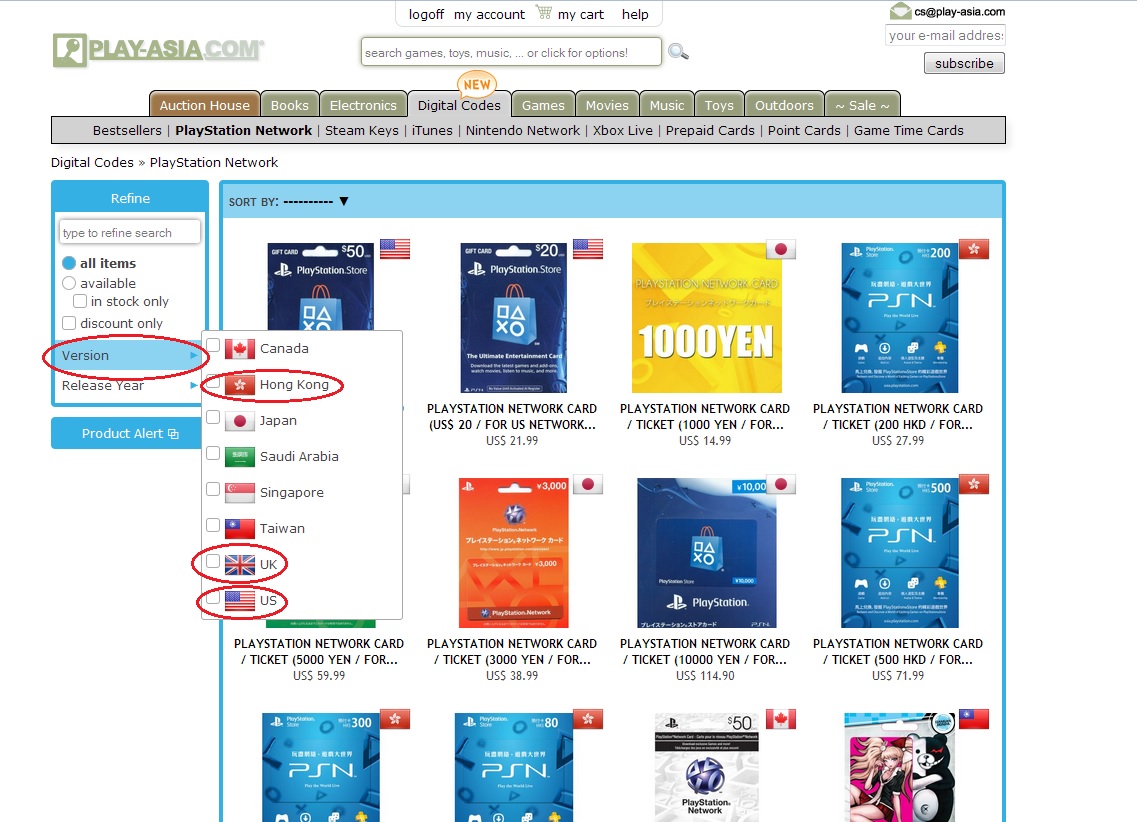This screenshot has width=1137, height=822.
Task: Click the Saudi Arabia flag icon
Action: pos(240,457)
